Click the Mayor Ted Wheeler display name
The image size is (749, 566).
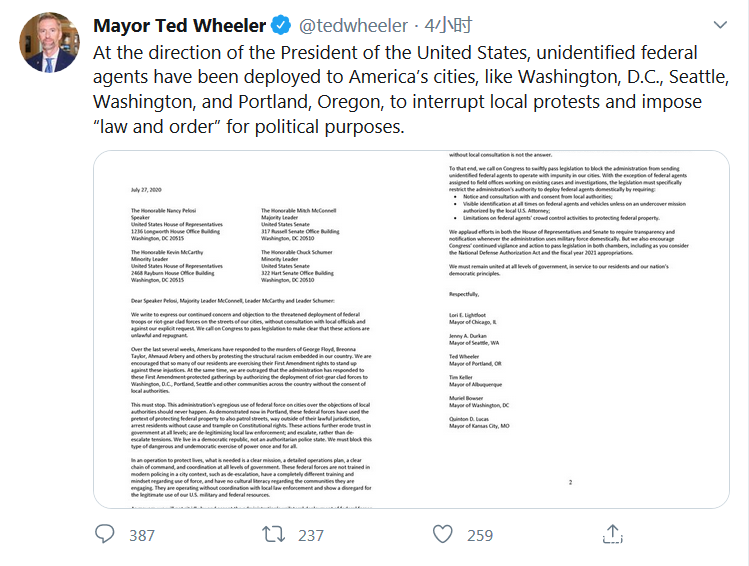[181, 25]
